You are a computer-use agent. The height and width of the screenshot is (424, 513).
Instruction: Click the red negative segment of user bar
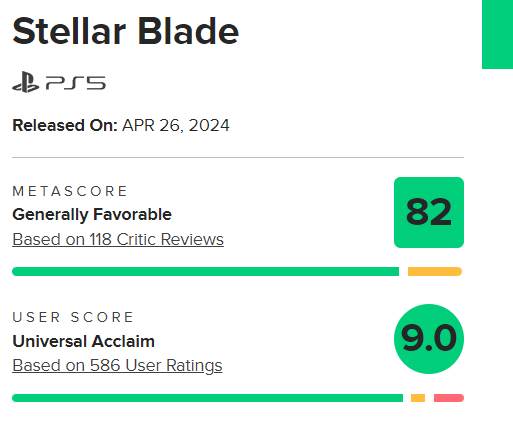(449, 398)
